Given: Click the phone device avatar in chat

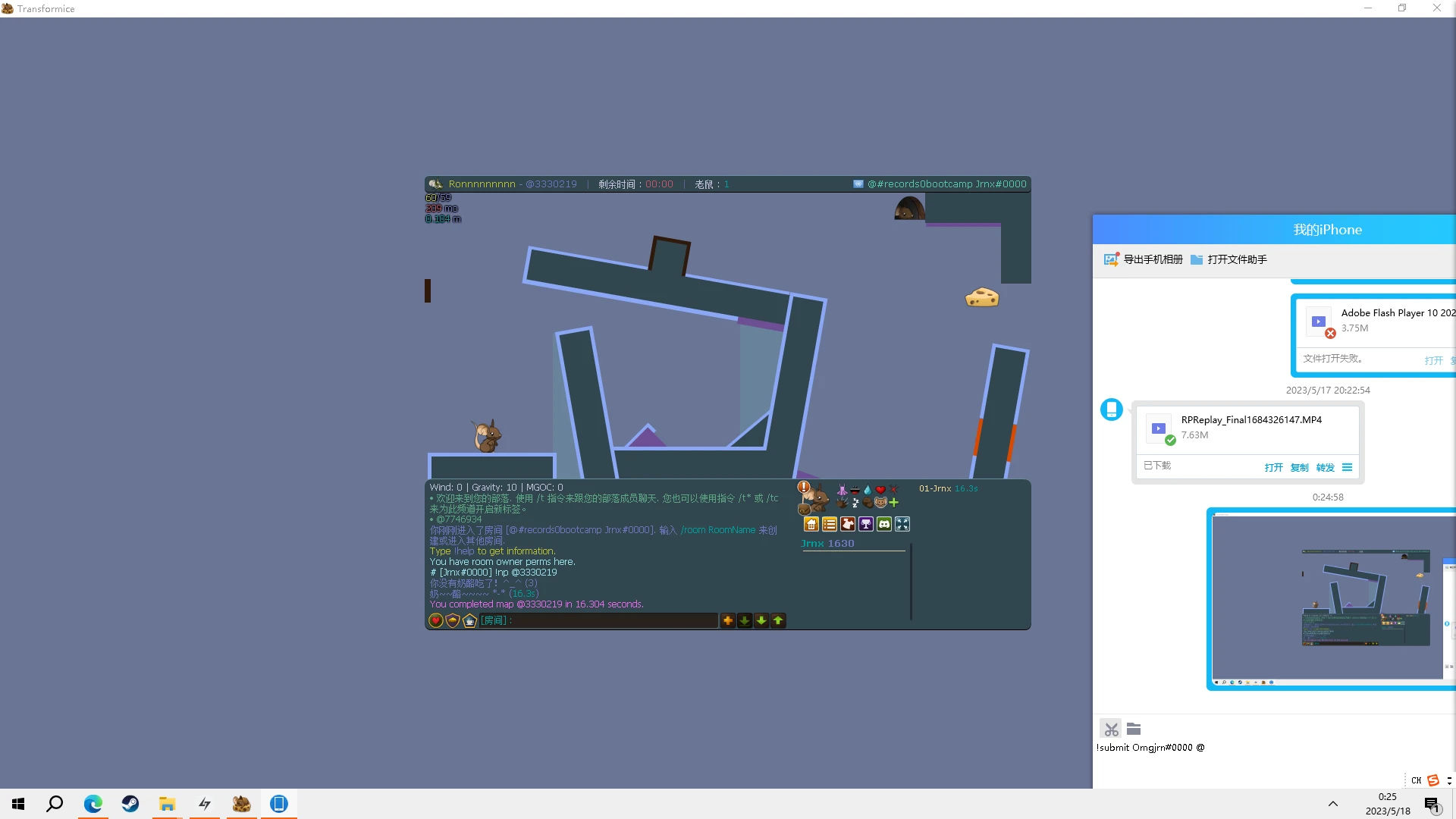Looking at the screenshot, I should 1112,409.
